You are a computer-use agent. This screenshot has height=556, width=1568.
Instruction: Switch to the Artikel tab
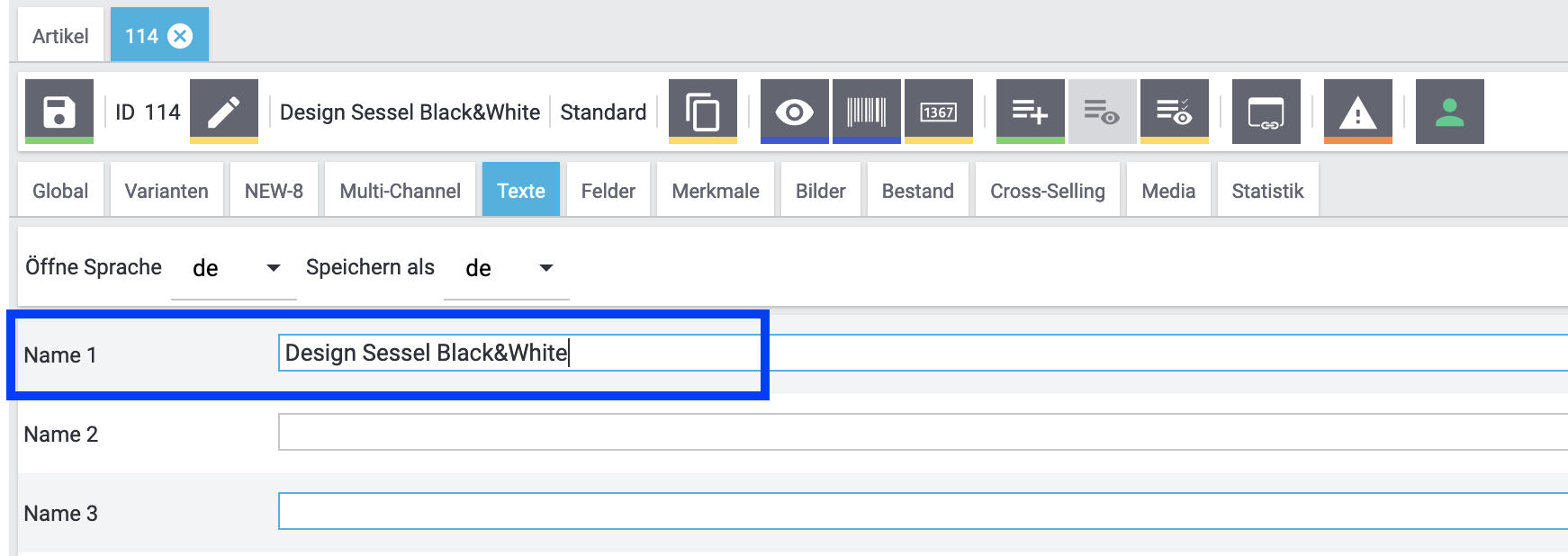pos(60,36)
